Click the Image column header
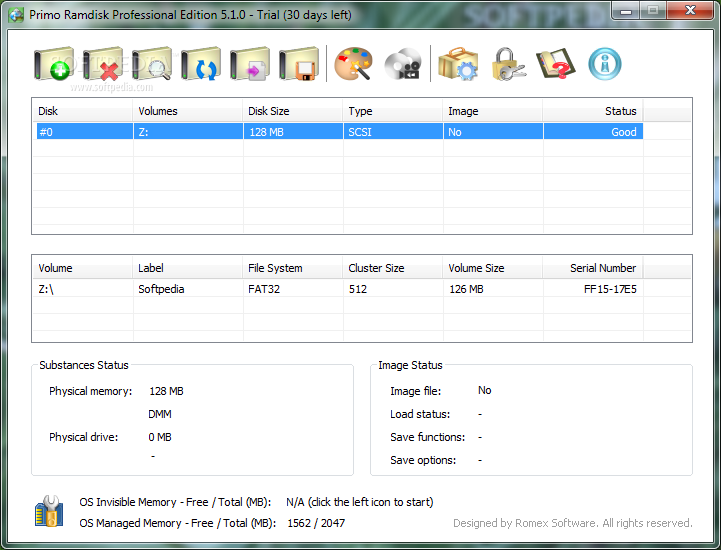This screenshot has width=721, height=550. tap(493, 111)
